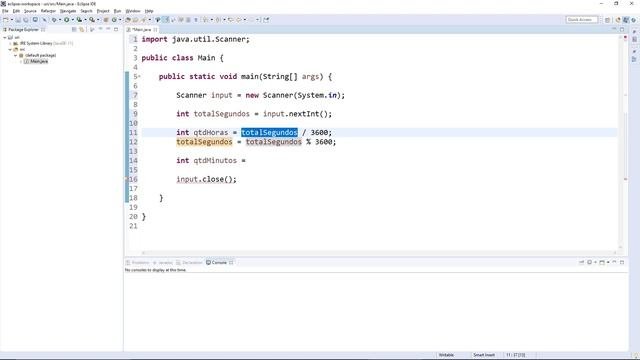
Task: Open the Navigate menu
Action: point(68,11)
